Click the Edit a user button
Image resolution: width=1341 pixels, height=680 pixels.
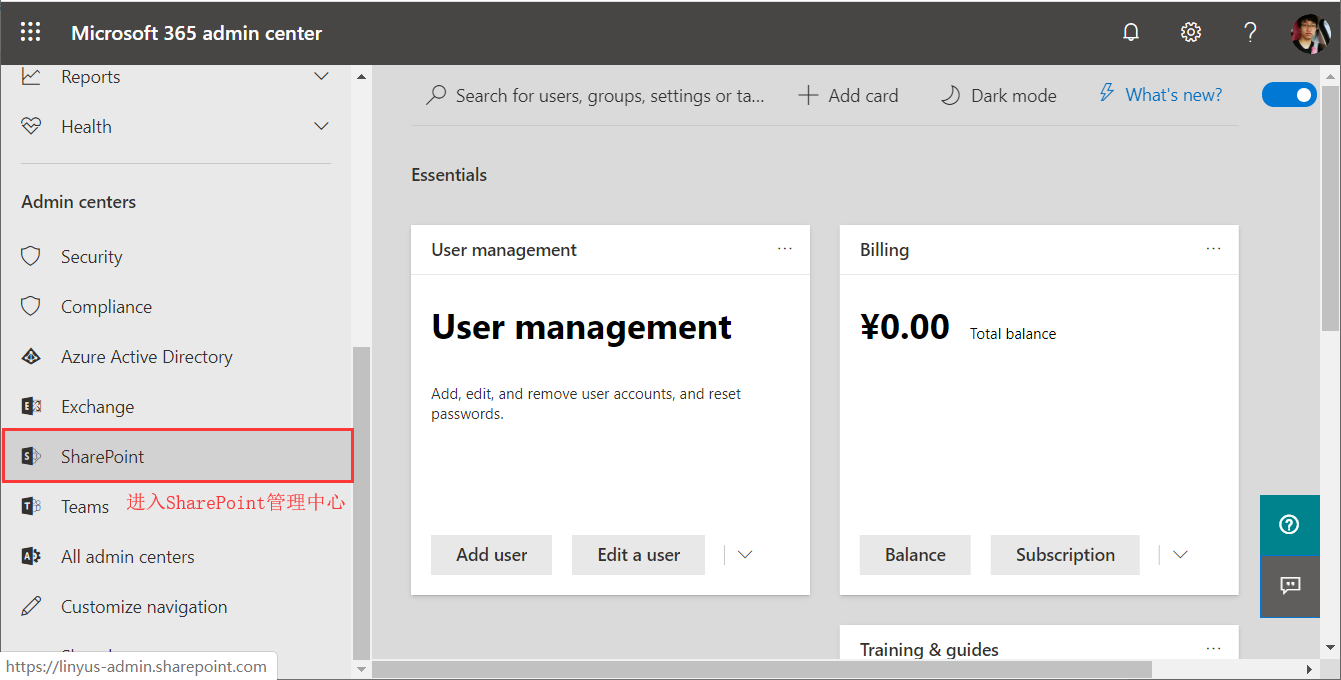[638, 555]
